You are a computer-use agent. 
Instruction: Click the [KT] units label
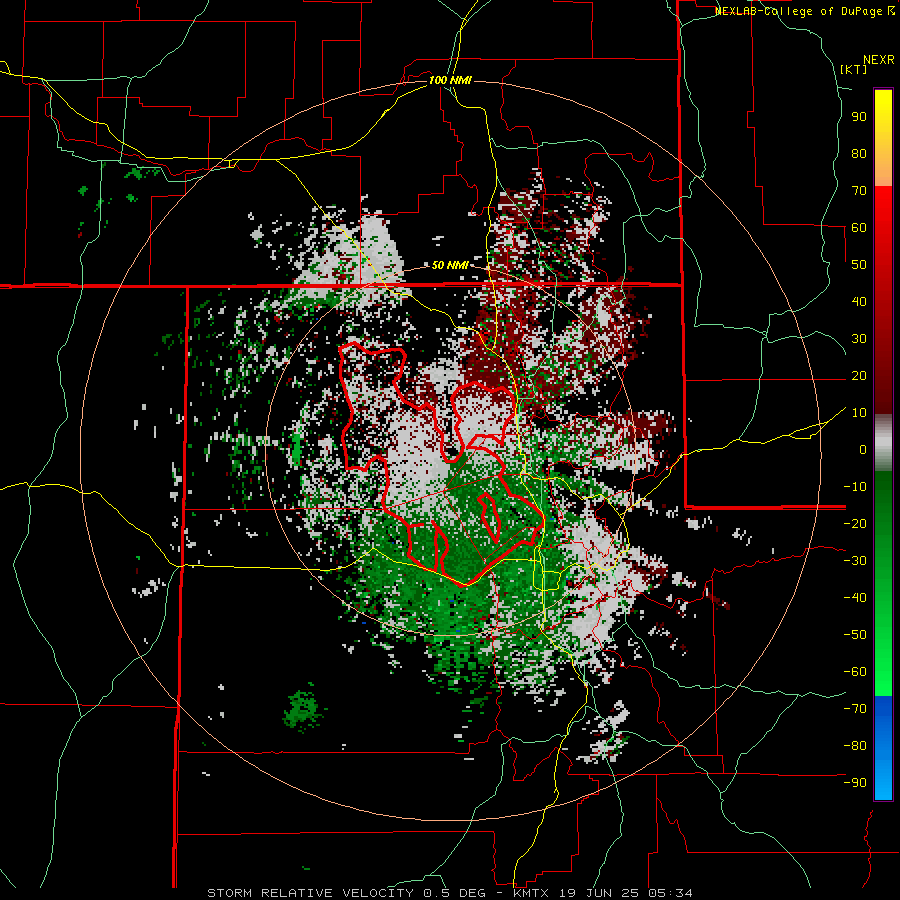coord(854,69)
